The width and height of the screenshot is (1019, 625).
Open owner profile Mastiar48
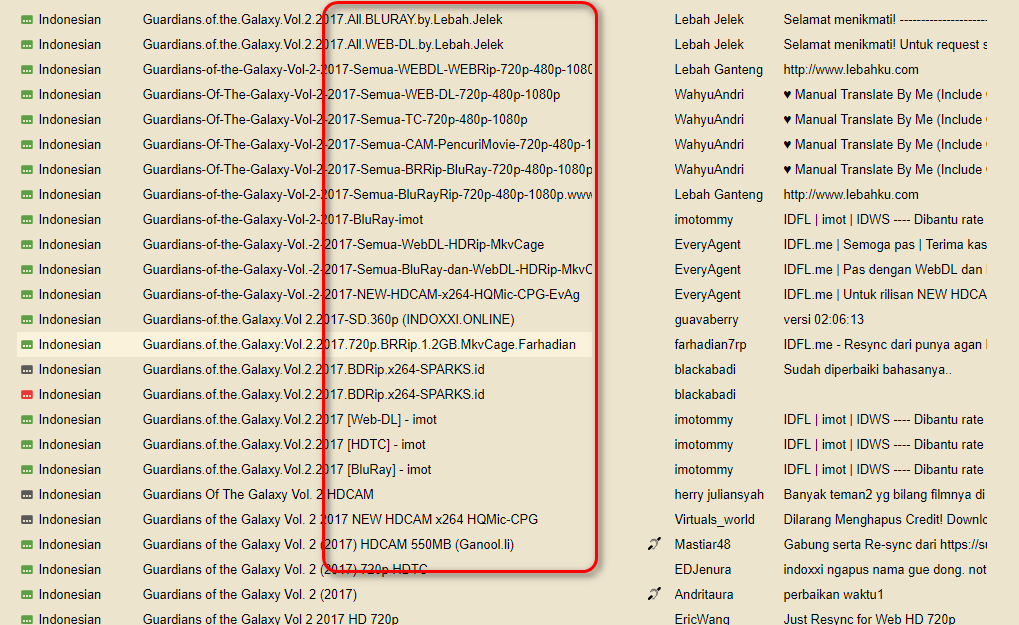coord(703,544)
